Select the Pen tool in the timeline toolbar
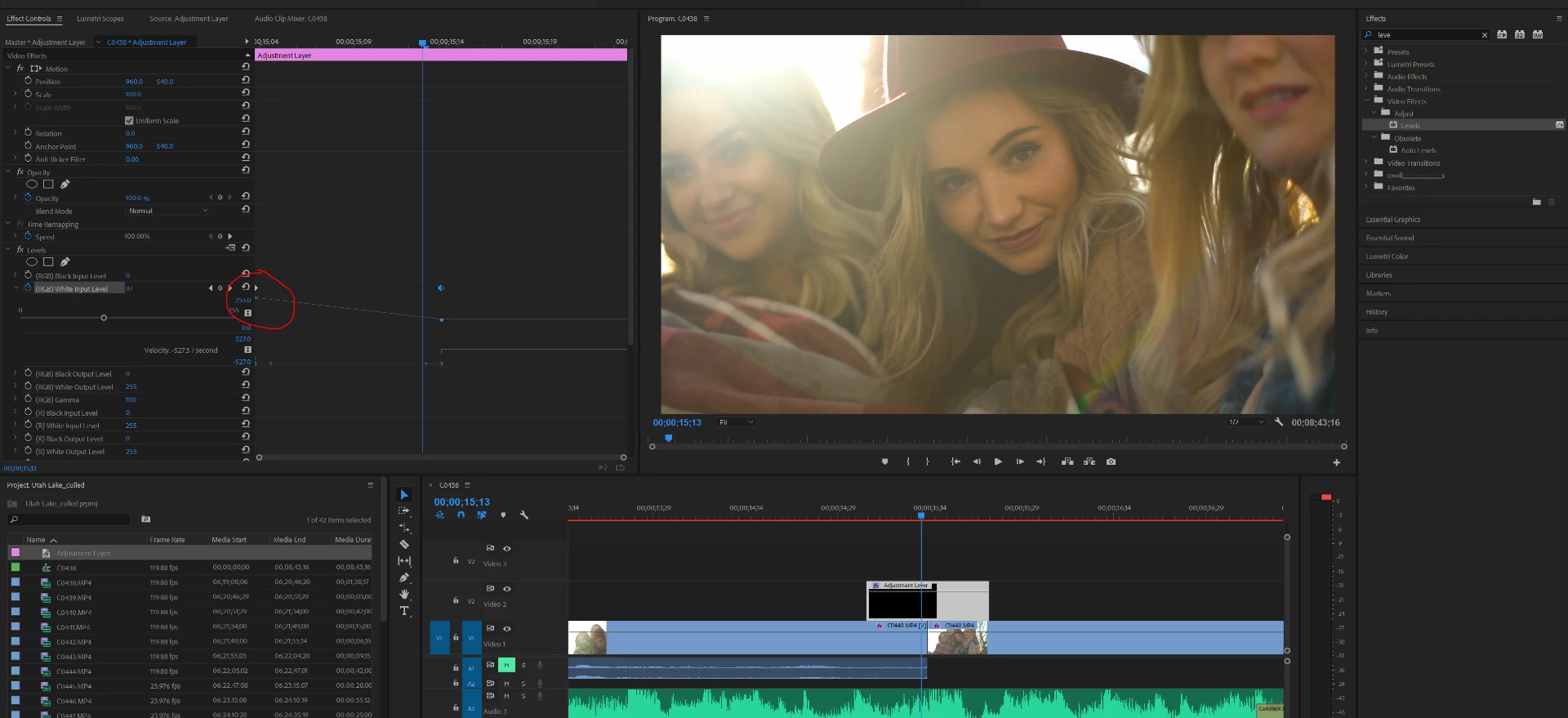 click(x=404, y=578)
